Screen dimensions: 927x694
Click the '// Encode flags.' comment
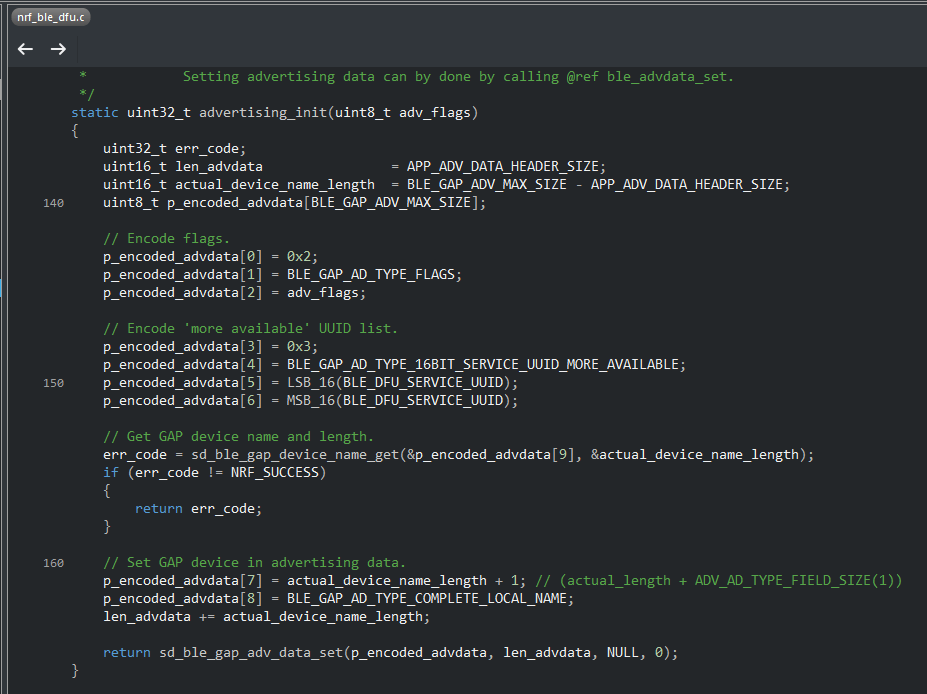166,238
